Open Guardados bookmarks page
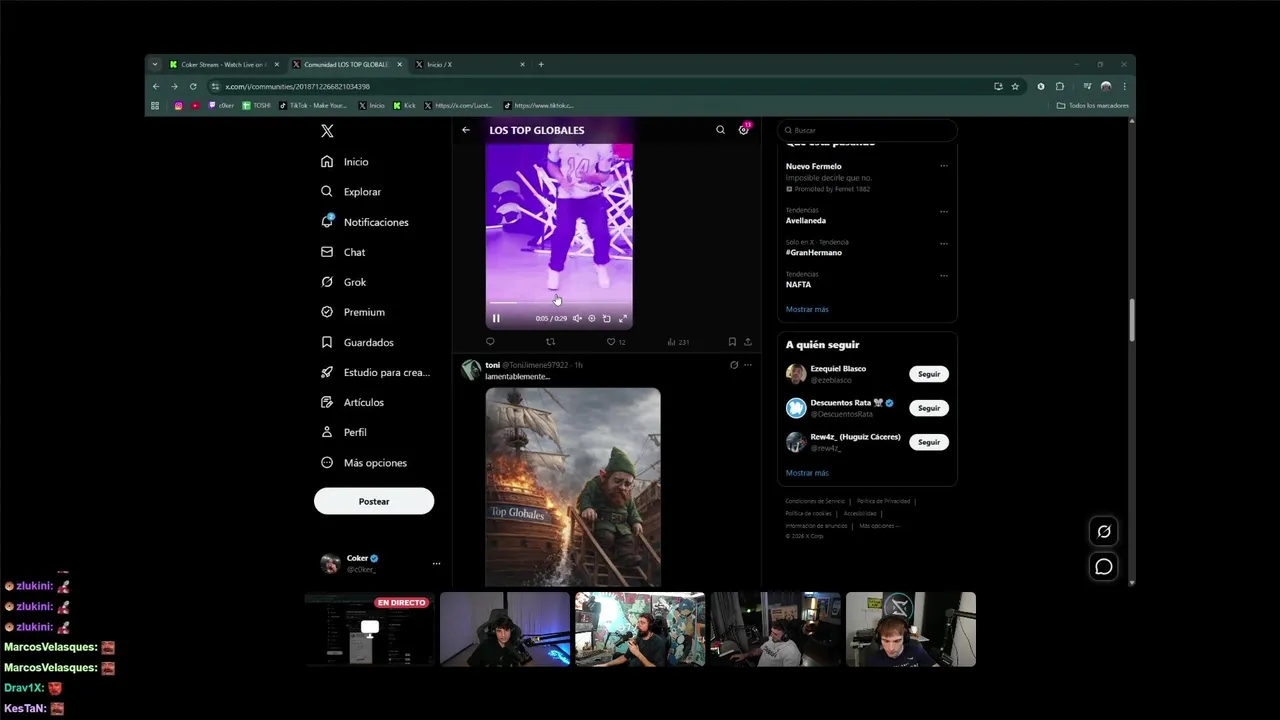This screenshot has height=720, width=1280. 357,342
